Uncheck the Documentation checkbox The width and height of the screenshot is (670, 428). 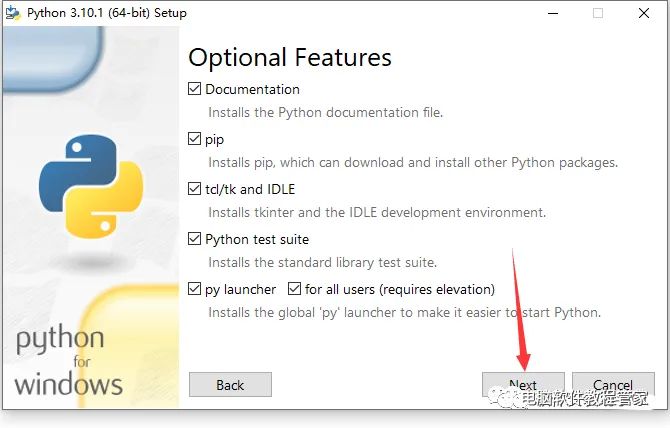(195, 89)
